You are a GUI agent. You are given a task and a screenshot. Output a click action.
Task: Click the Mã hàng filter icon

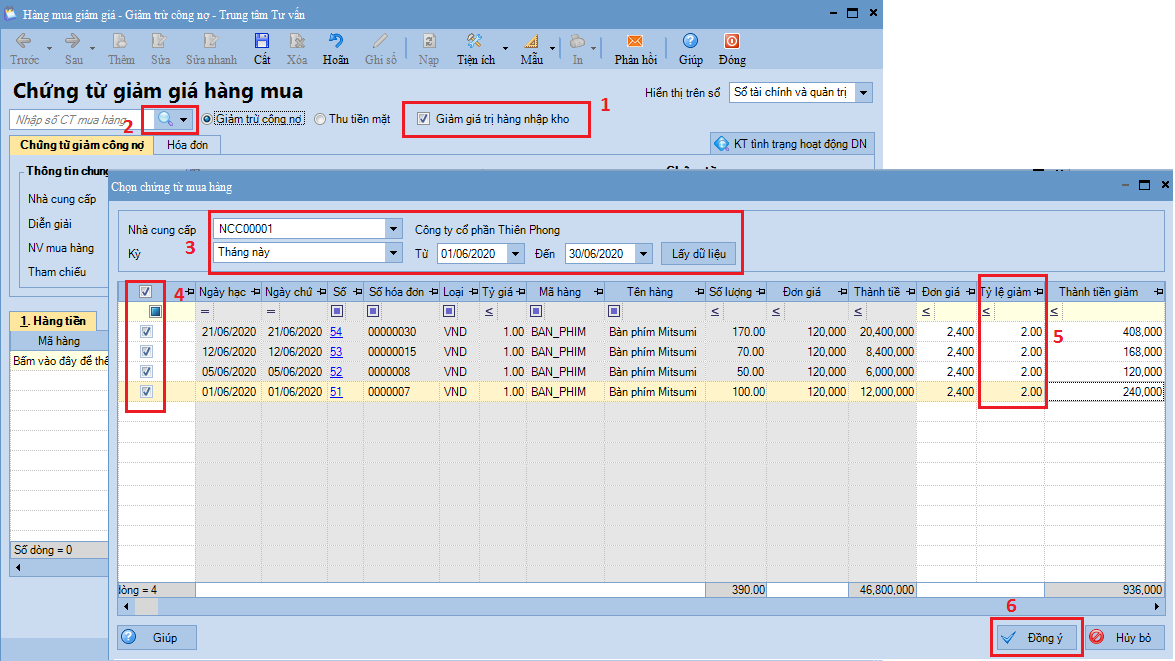536,311
